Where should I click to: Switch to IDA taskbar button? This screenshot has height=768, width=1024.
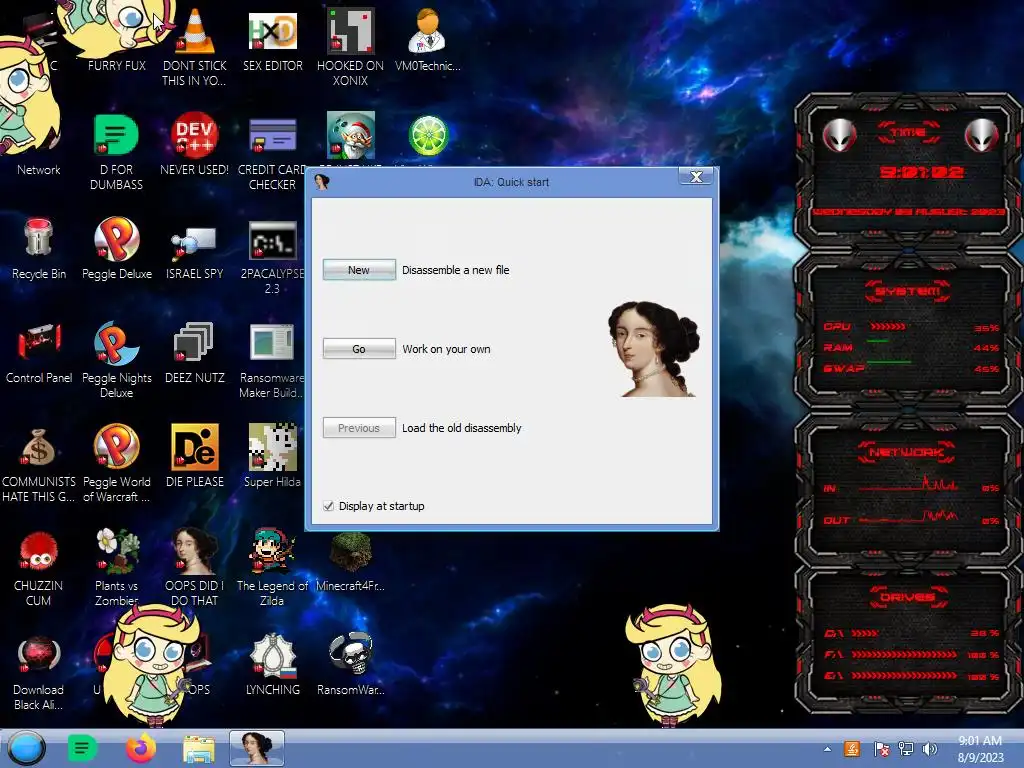pyautogui.click(x=257, y=748)
